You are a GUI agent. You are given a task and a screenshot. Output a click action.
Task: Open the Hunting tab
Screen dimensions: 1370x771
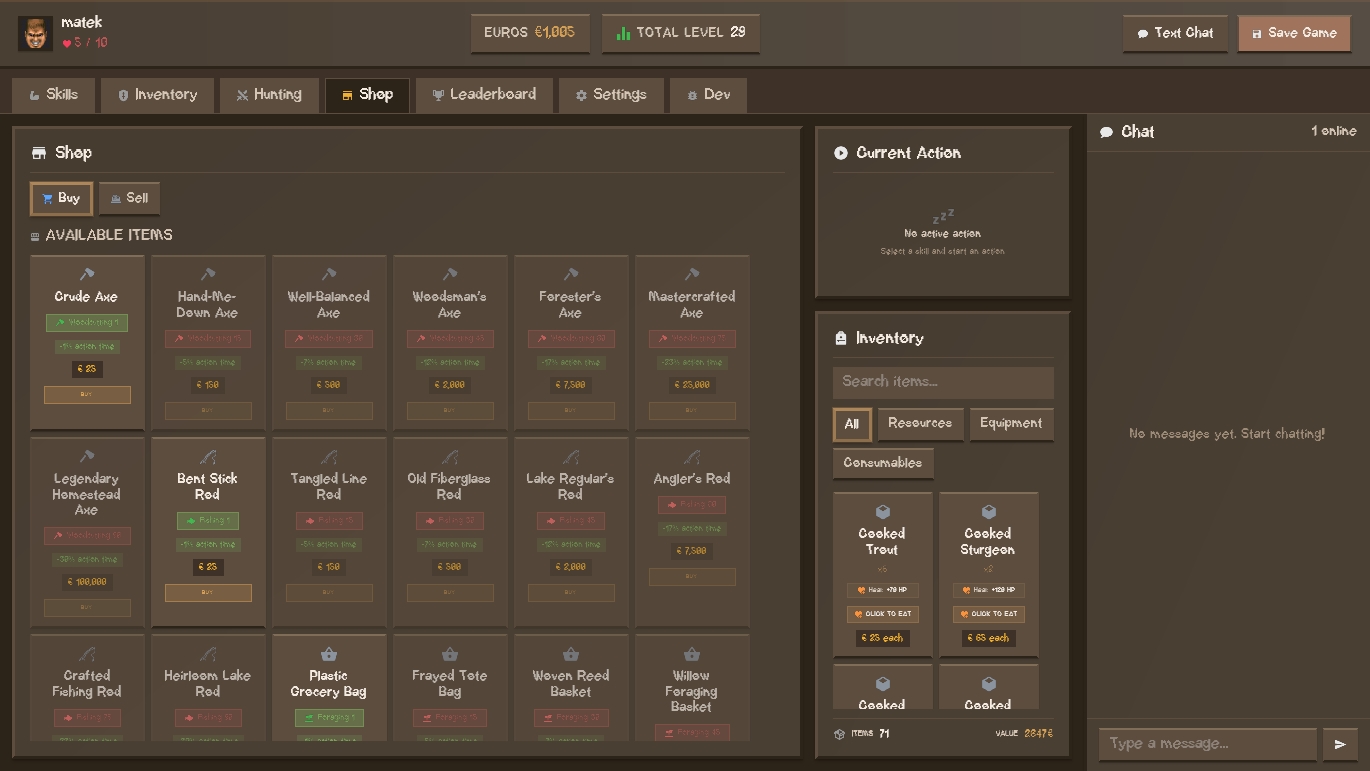coord(269,95)
